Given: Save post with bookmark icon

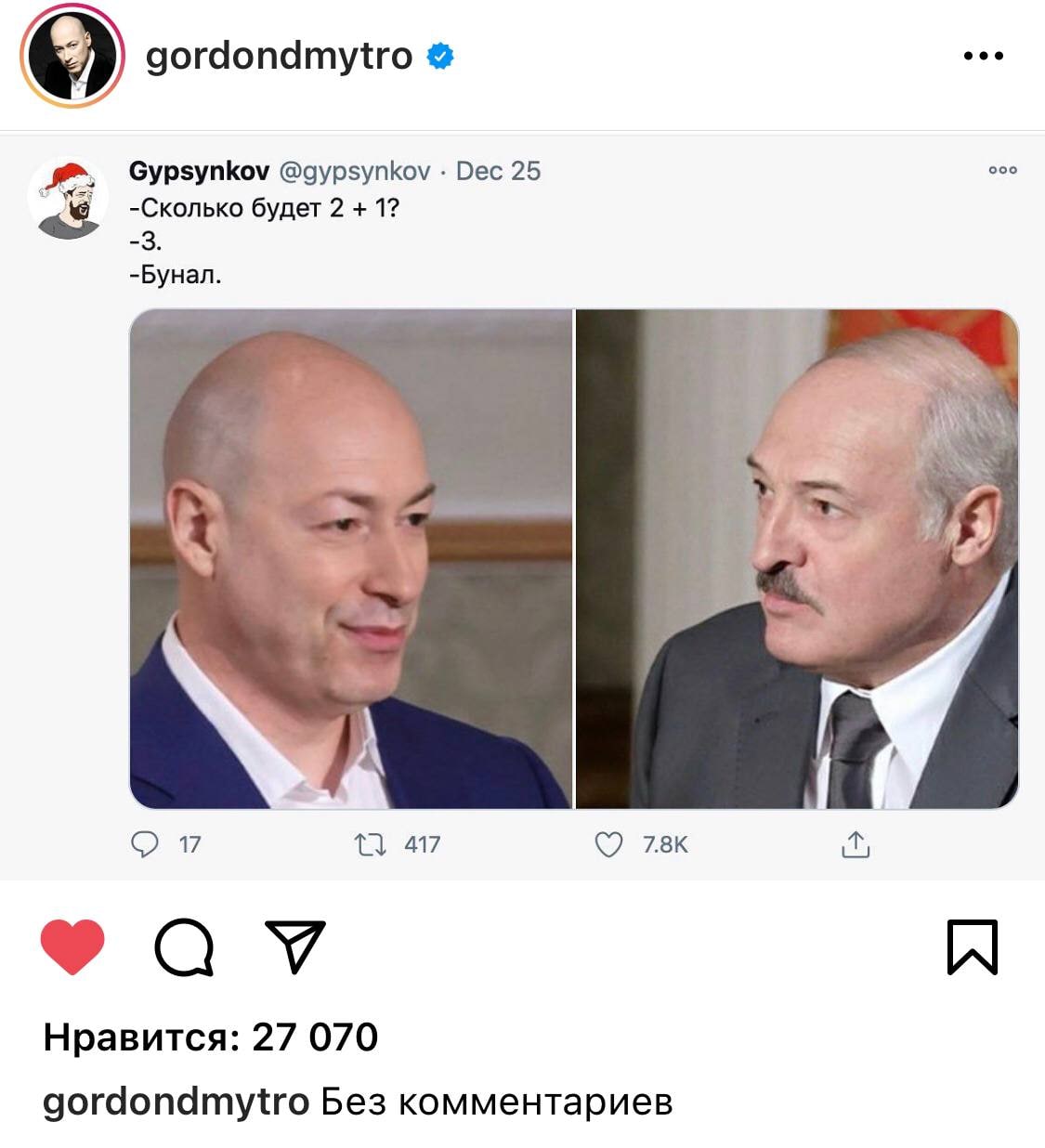Looking at the screenshot, I should pos(973,946).
